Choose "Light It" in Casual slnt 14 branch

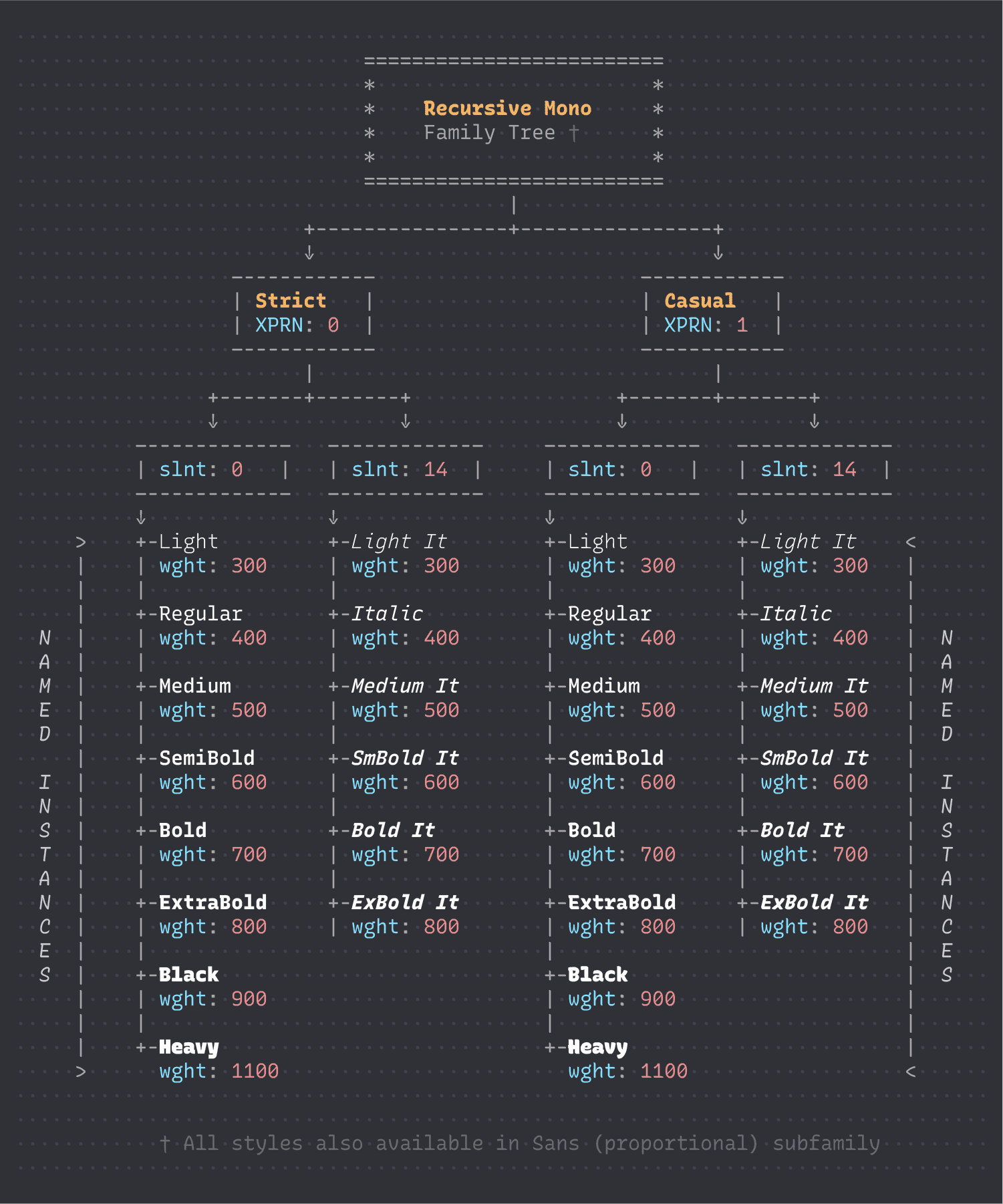coord(808,541)
